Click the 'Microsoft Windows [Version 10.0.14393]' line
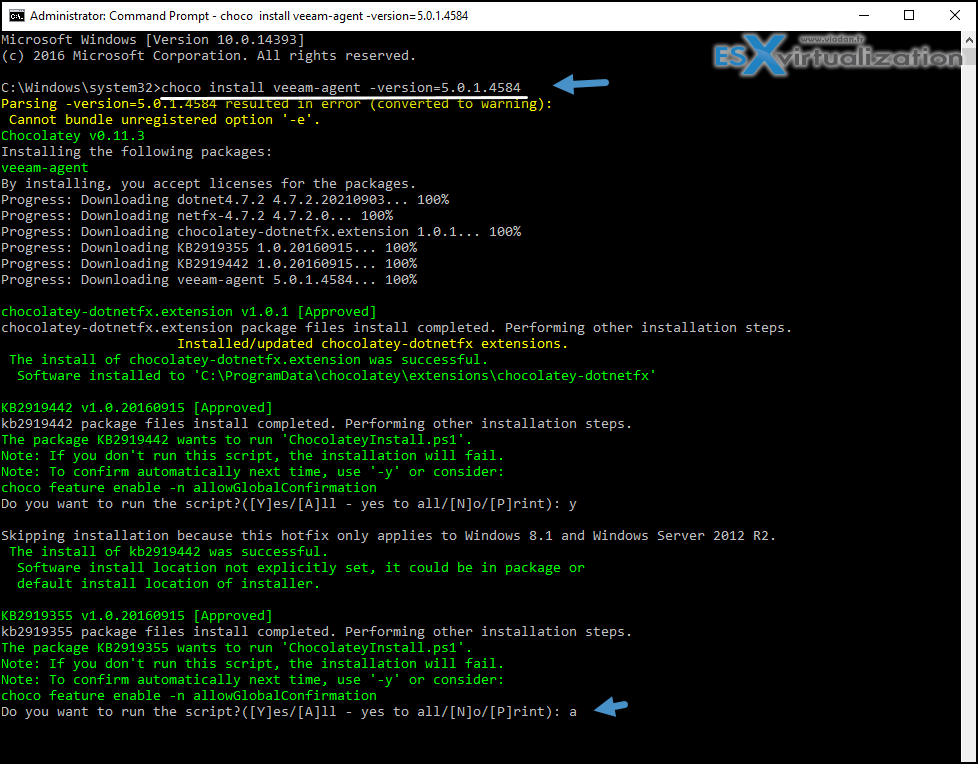The height and width of the screenshot is (764, 978). point(153,40)
